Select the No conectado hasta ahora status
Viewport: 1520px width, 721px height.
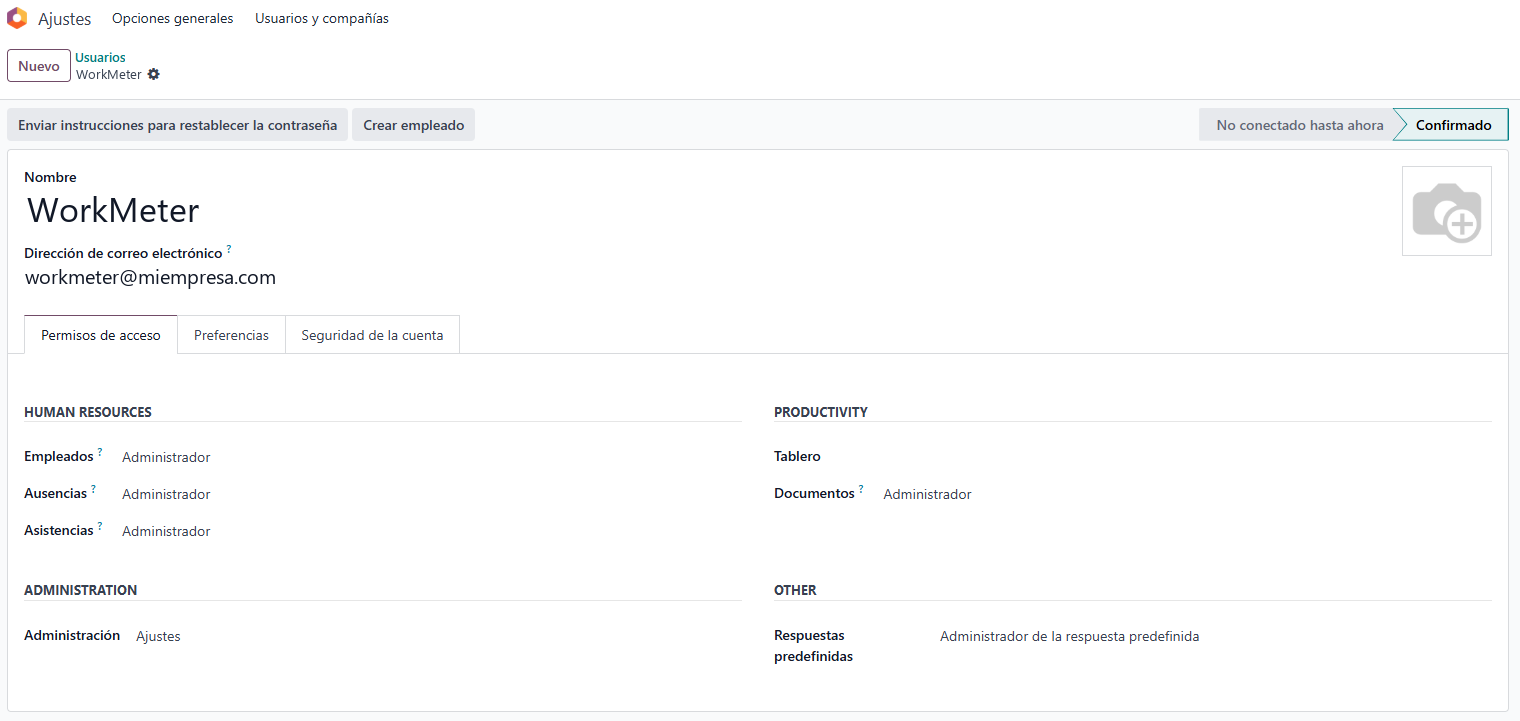[x=1299, y=125]
